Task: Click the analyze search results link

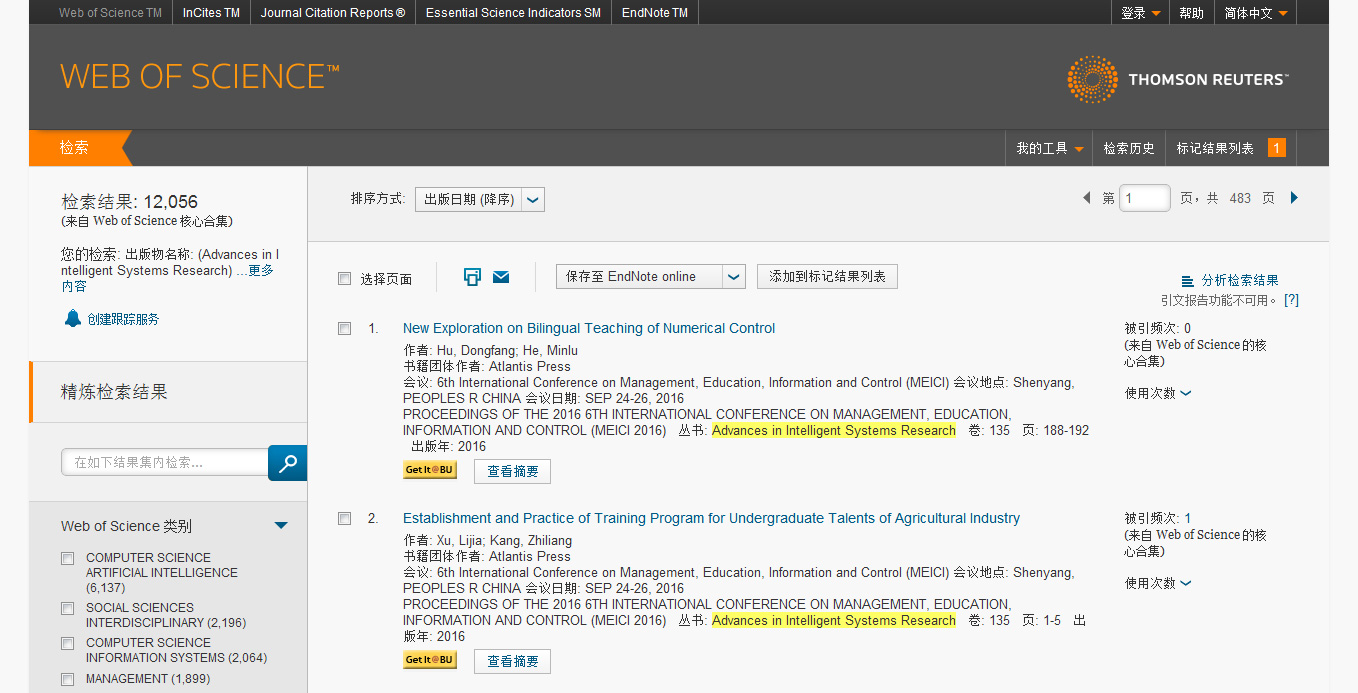Action: (x=1240, y=281)
